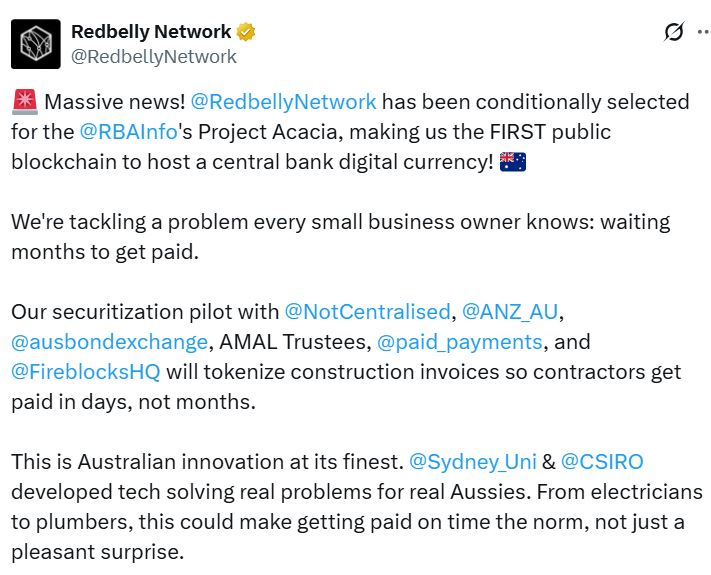Open the @FireblocksHQ mention
The image size is (711, 575).
[85, 372]
